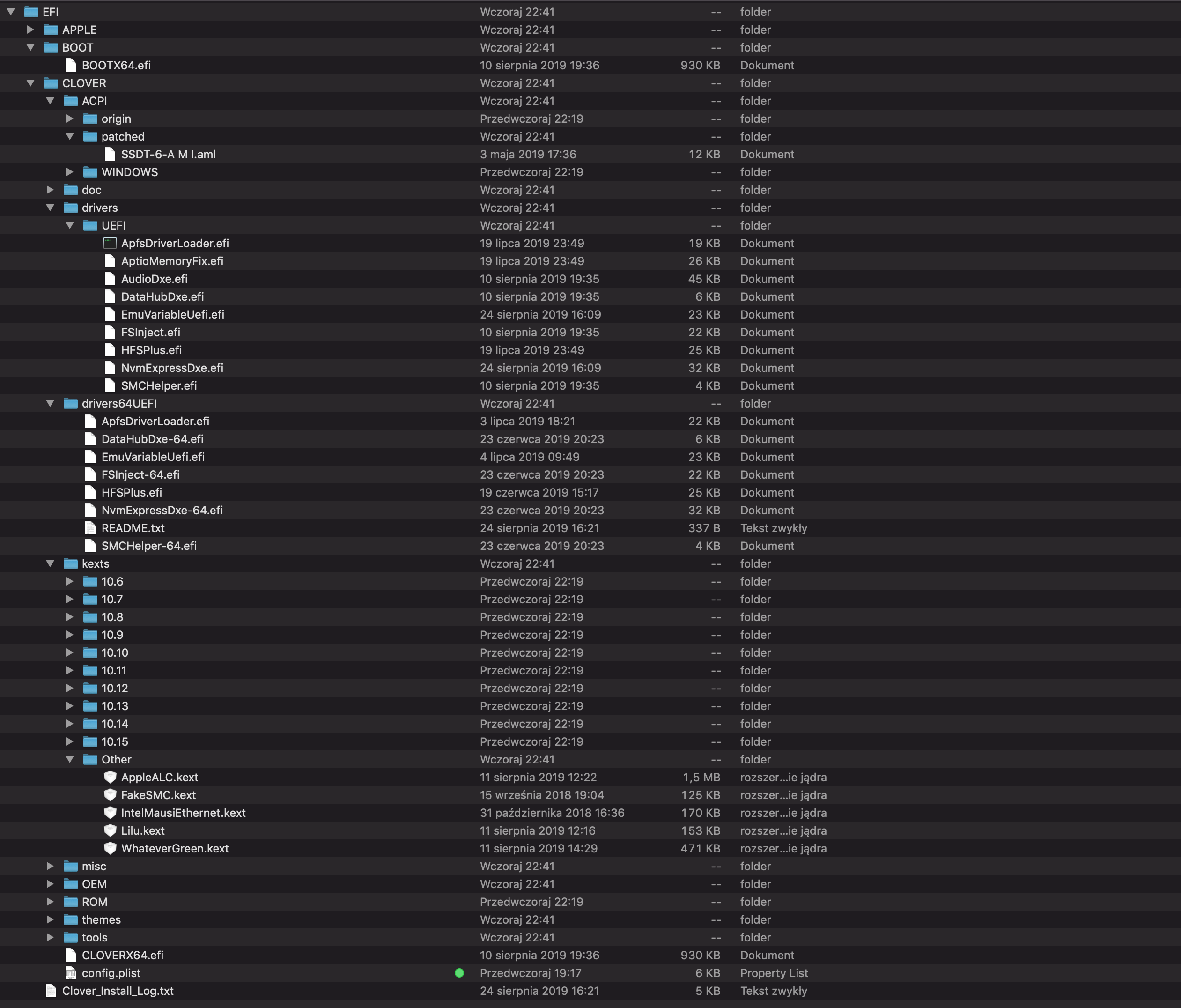This screenshot has width=1181, height=1008.
Task: Select the 10.10 folder name
Action: (x=115, y=652)
